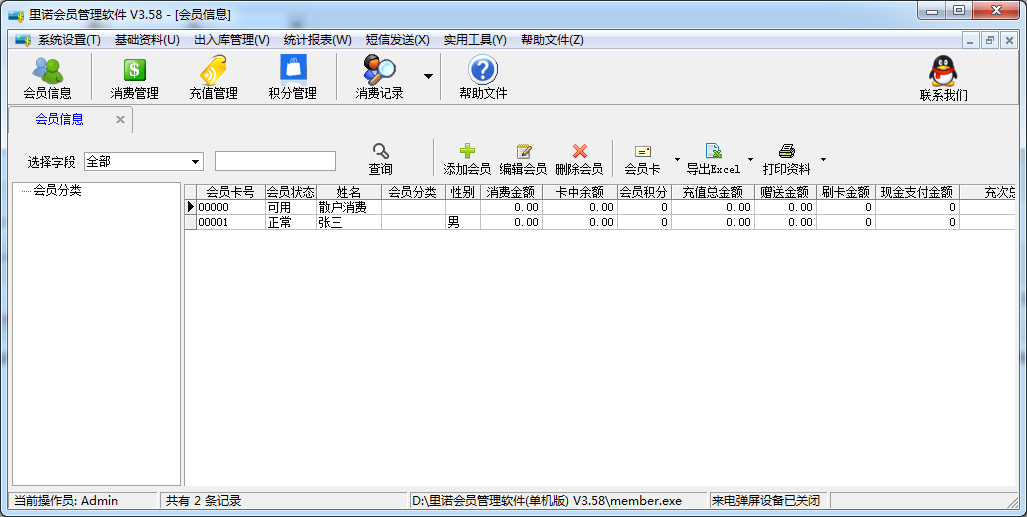Open the 打印资料 dropdown arrow
1027x517 pixels.
click(x=823, y=159)
